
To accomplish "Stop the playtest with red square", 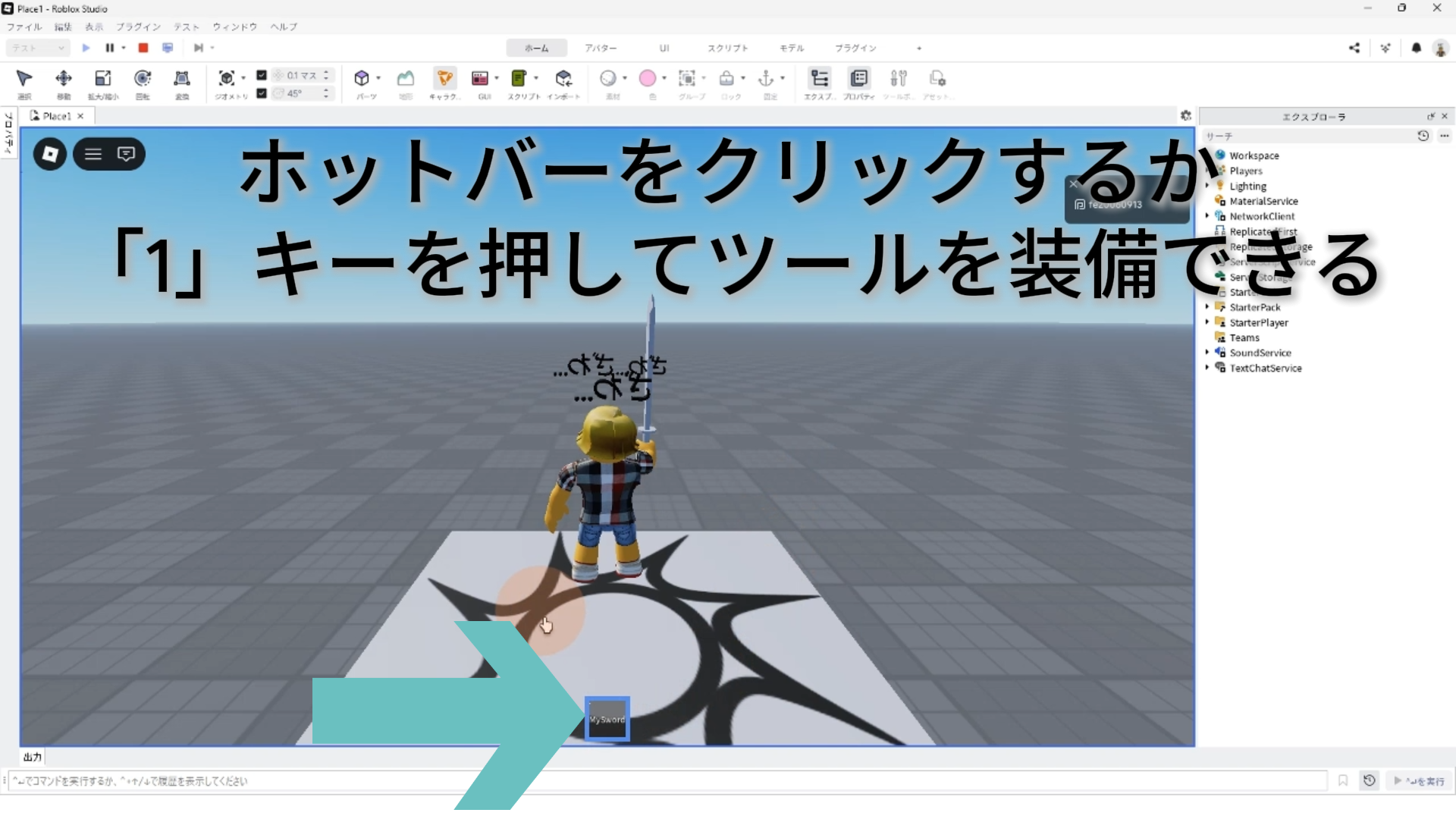I will 143,48.
